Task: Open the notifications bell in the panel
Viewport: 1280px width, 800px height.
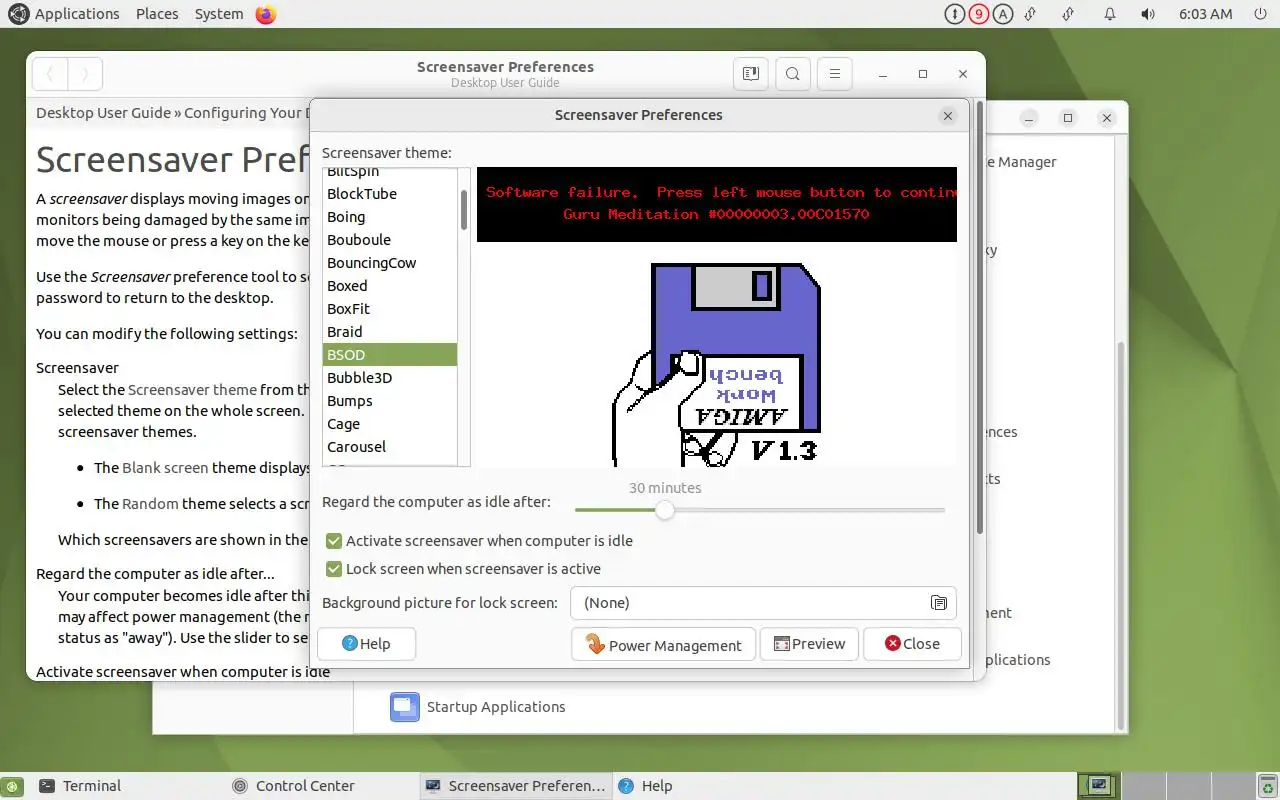Action: point(1110,14)
